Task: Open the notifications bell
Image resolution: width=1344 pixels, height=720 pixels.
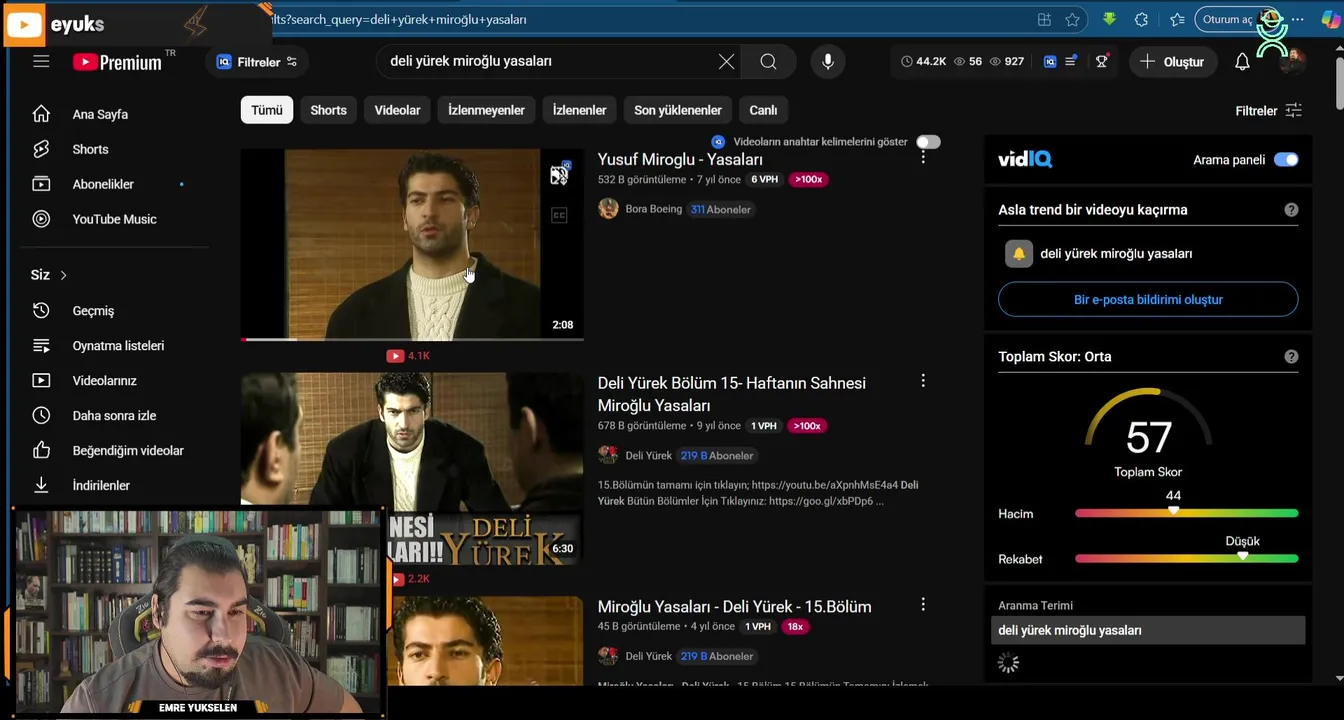Action: pos(1242,62)
